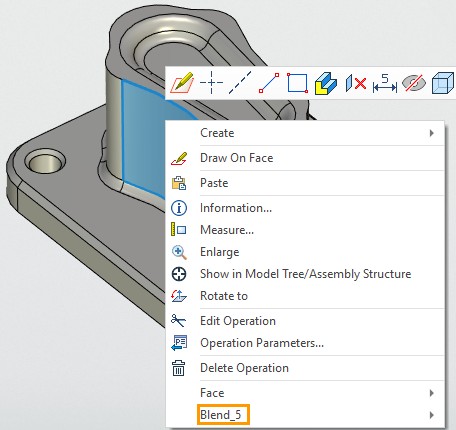Activate the extrude yellow-blue solid icon
Image resolution: width=456 pixels, height=430 pixels.
pos(326,83)
